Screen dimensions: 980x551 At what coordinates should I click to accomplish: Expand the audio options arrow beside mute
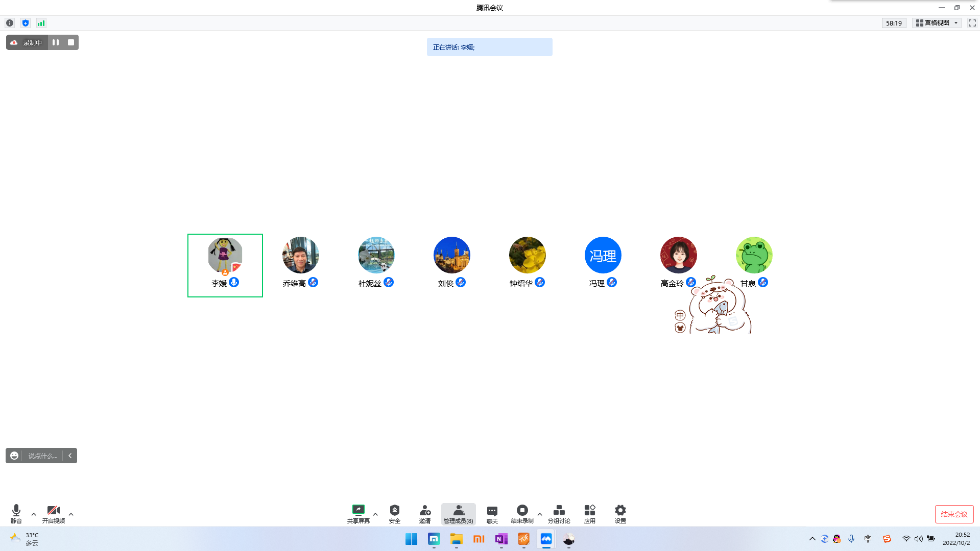tap(33, 514)
